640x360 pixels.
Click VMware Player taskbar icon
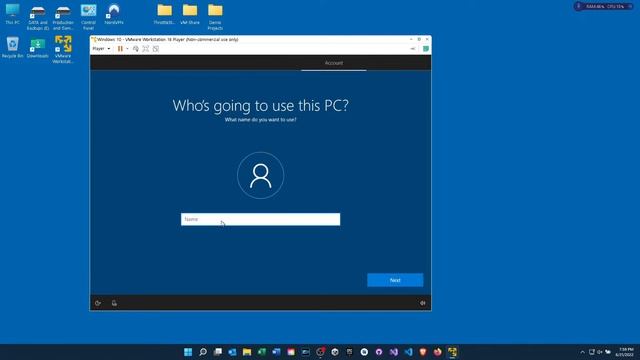coord(452,352)
